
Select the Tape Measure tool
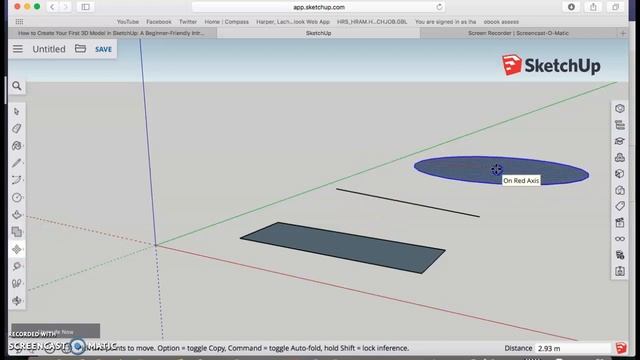click(17, 266)
